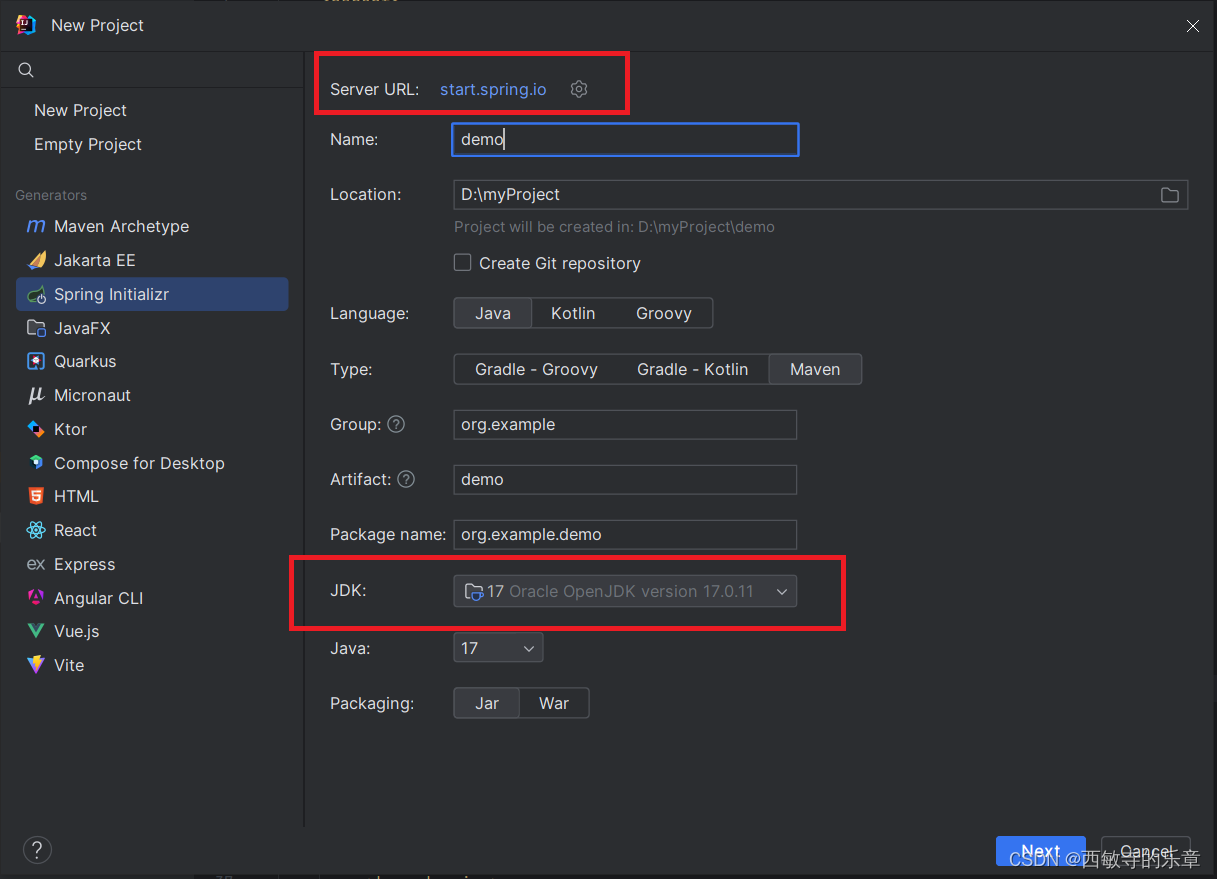
Task: Click the Jakarta EE generator icon
Action: (36, 260)
